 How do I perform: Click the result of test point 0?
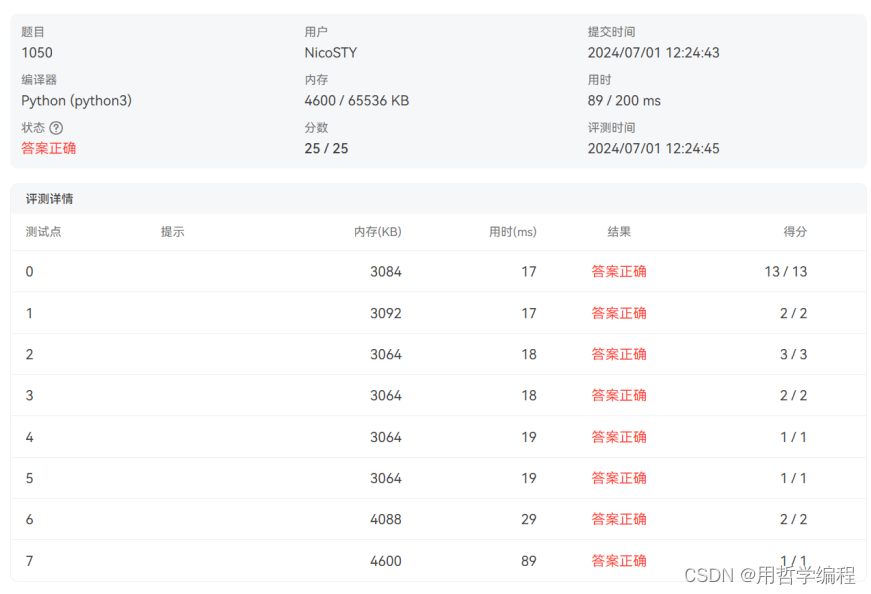619,272
